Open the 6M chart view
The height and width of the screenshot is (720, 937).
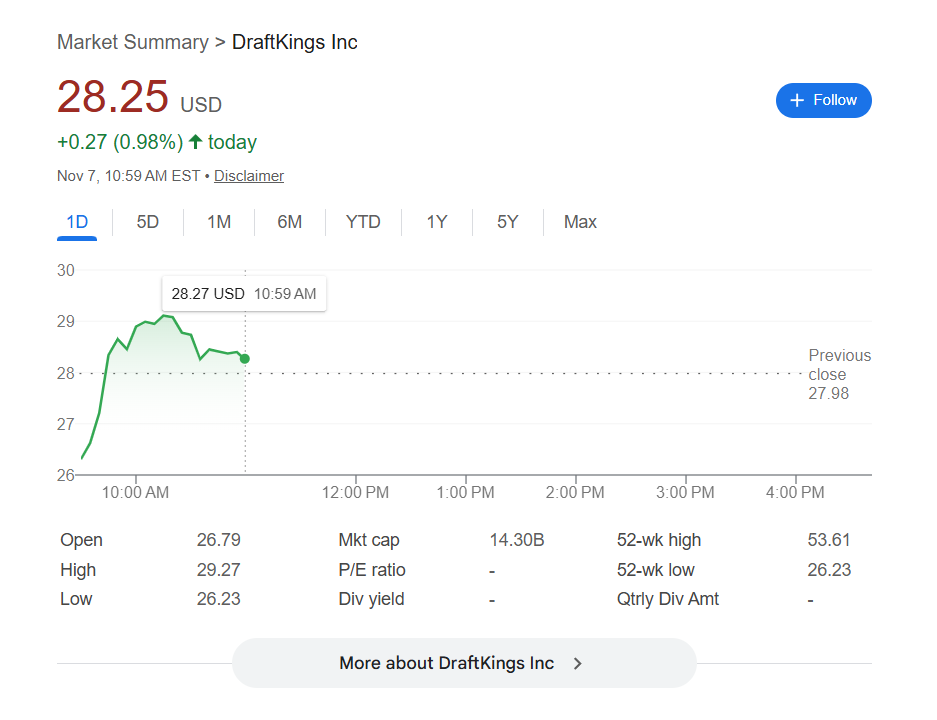(x=290, y=222)
